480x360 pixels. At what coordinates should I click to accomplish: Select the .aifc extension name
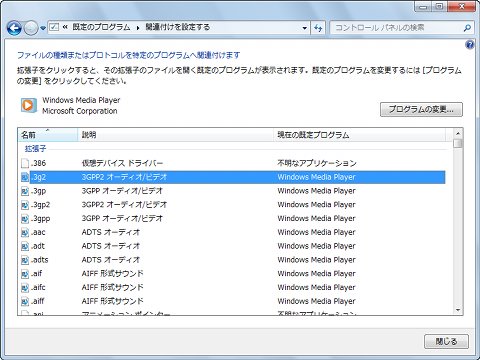(38, 288)
